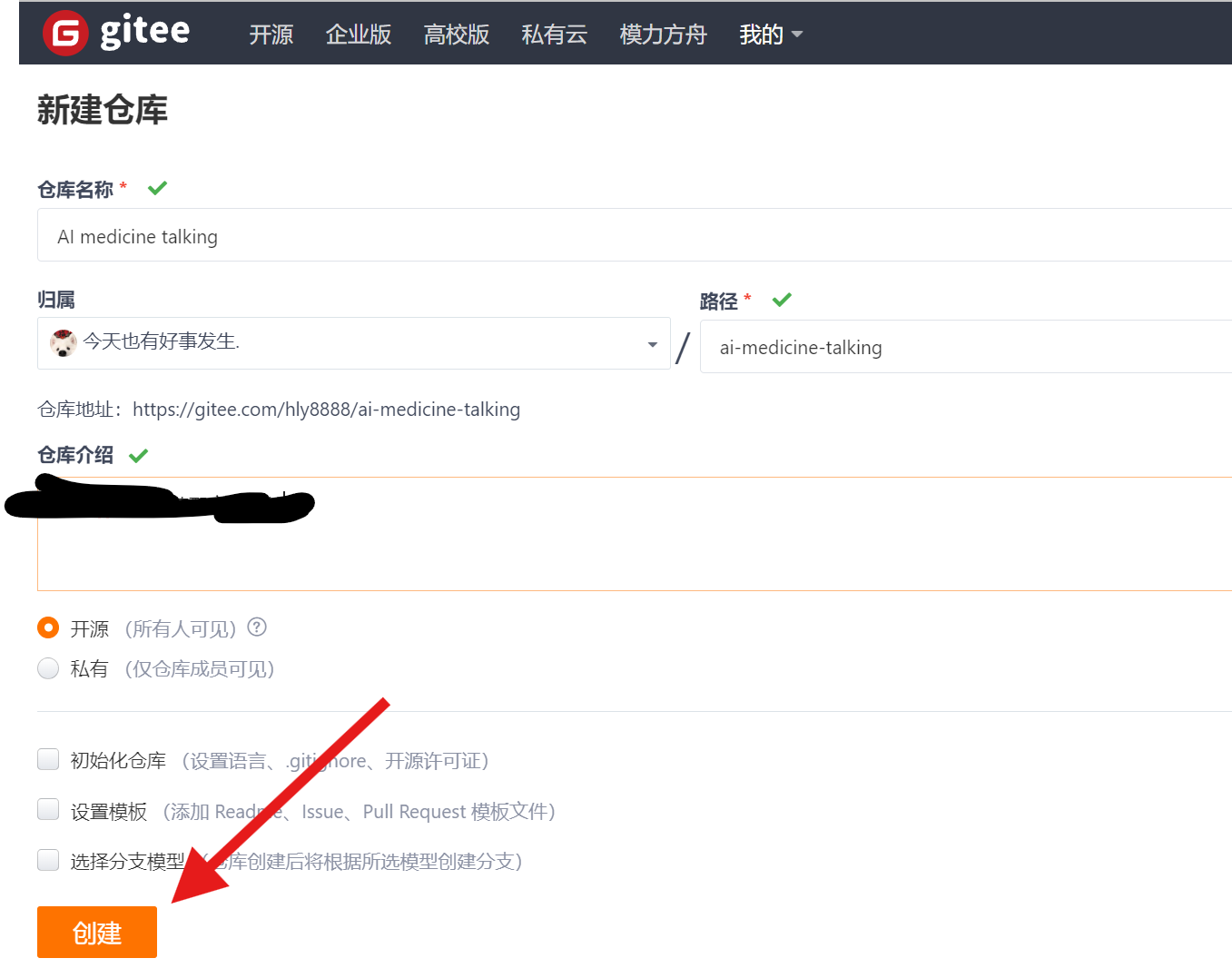Open the 开源 navigation menu item
This screenshot has height=978, width=1232.
coord(270,34)
